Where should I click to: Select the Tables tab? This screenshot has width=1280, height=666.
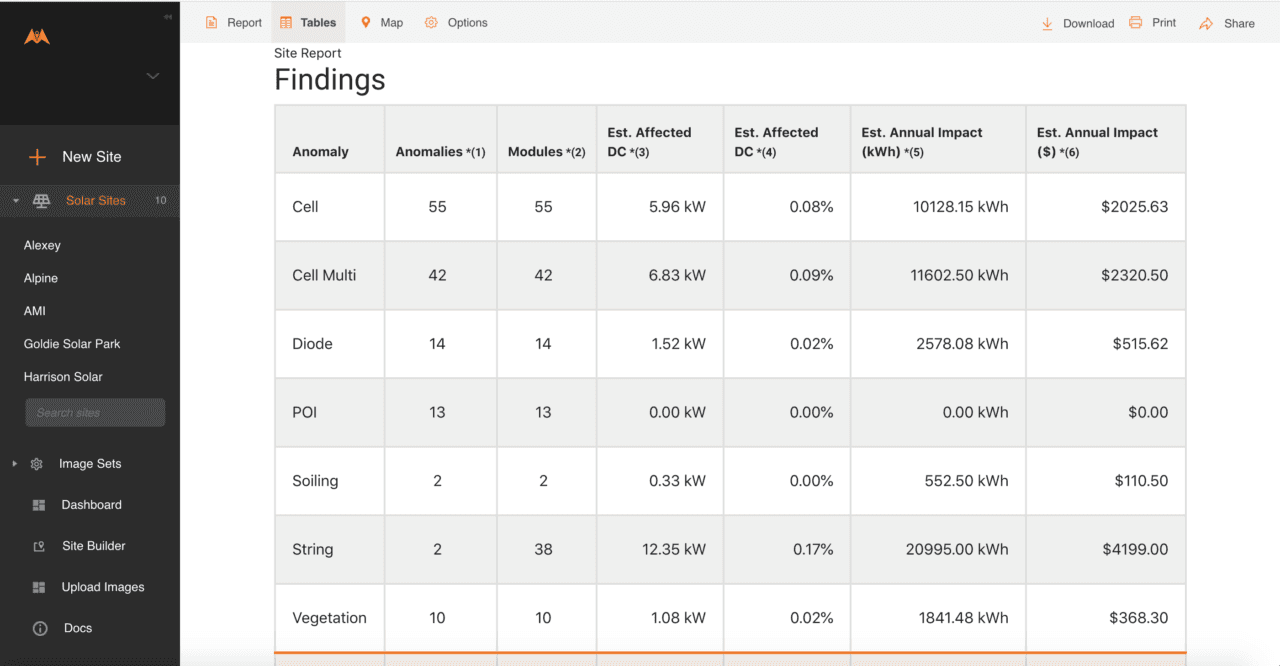point(307,22)
